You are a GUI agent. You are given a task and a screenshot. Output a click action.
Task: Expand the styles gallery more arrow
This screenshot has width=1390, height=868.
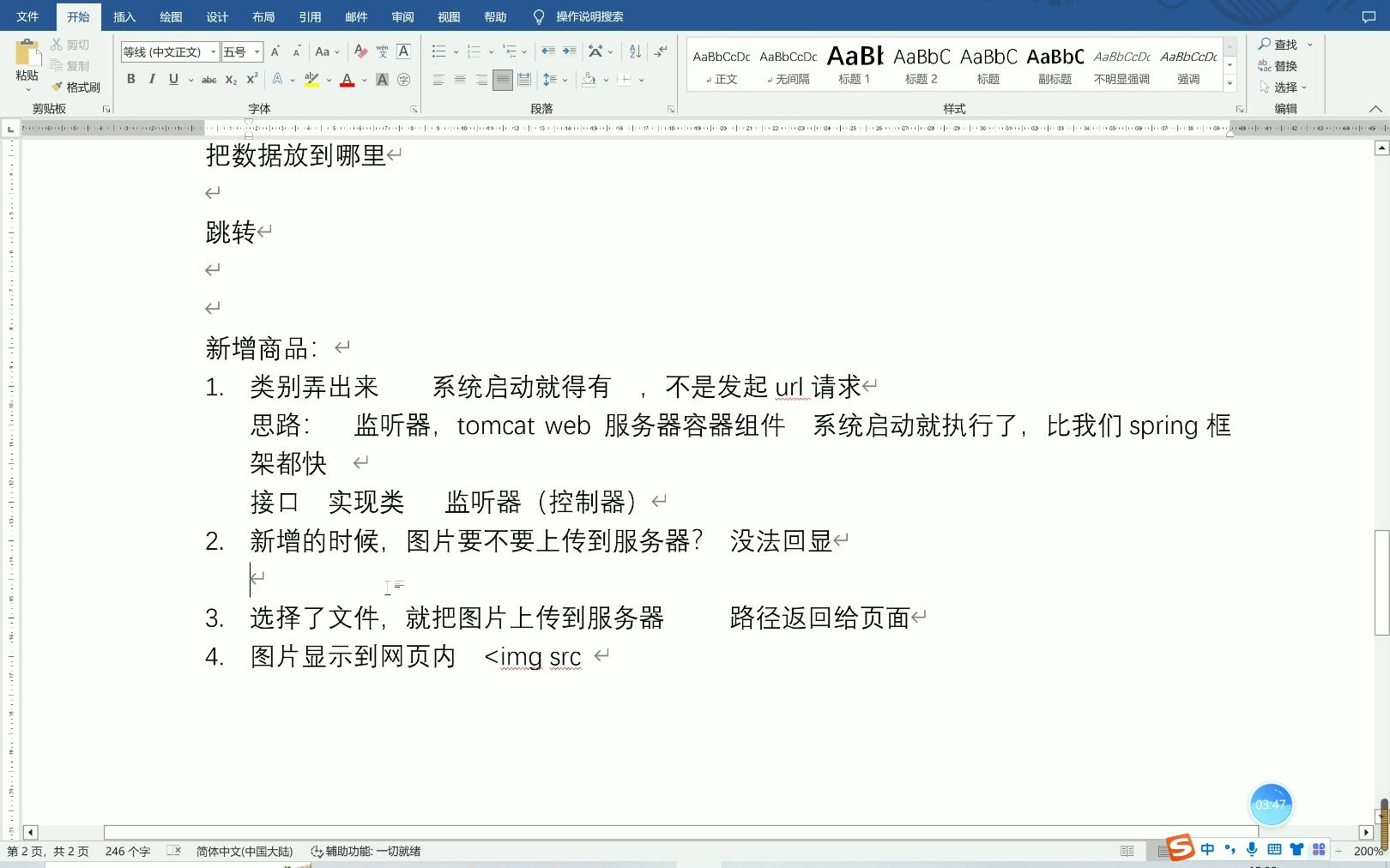click(x=1230, y=83)
